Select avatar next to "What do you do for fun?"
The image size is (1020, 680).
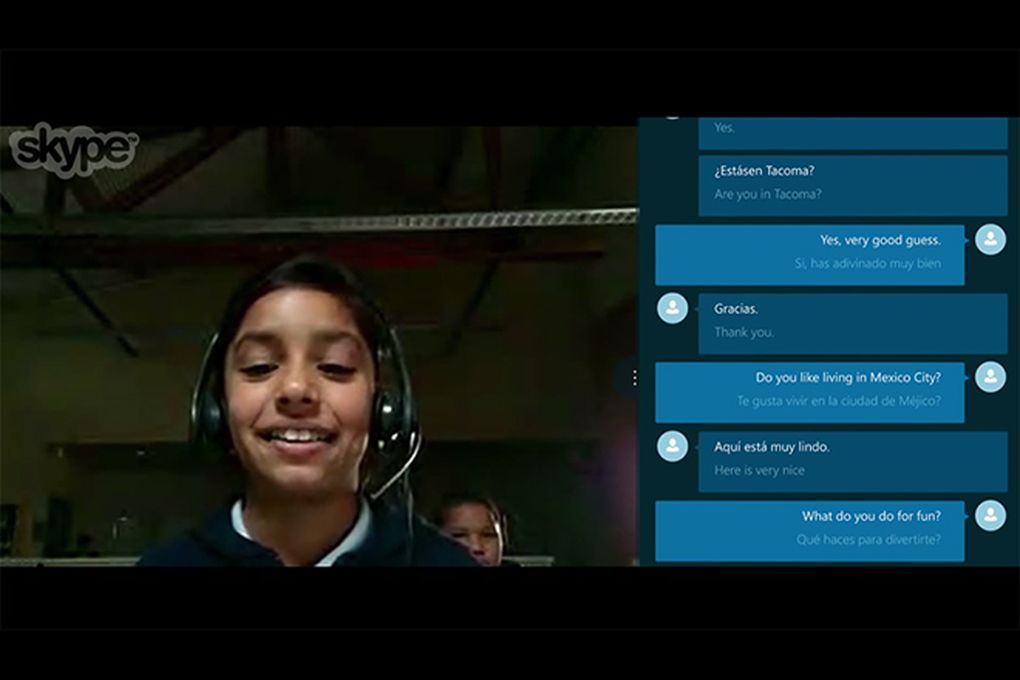click(990, 515)
